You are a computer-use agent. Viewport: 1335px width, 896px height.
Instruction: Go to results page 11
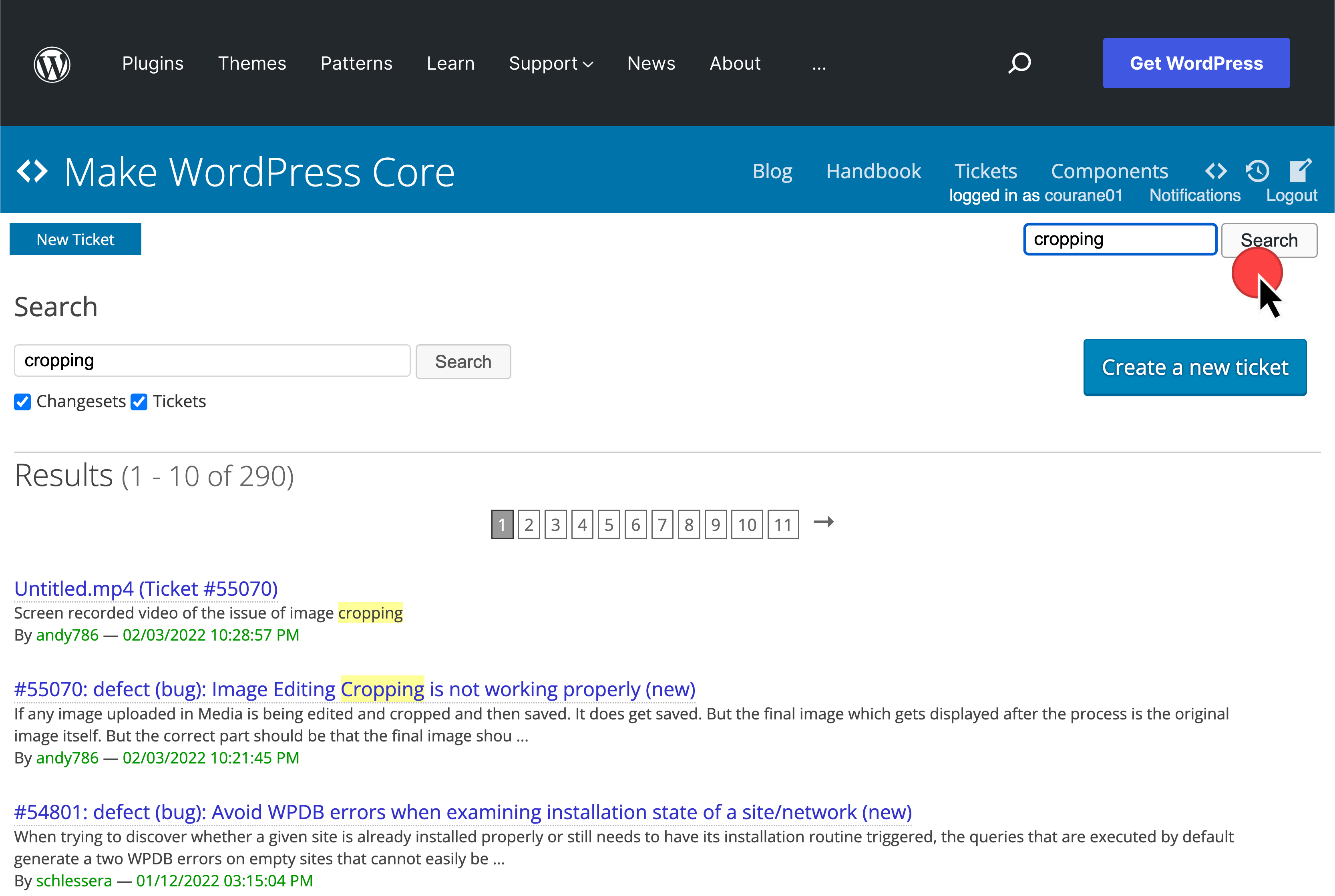[x=783, y=524]
